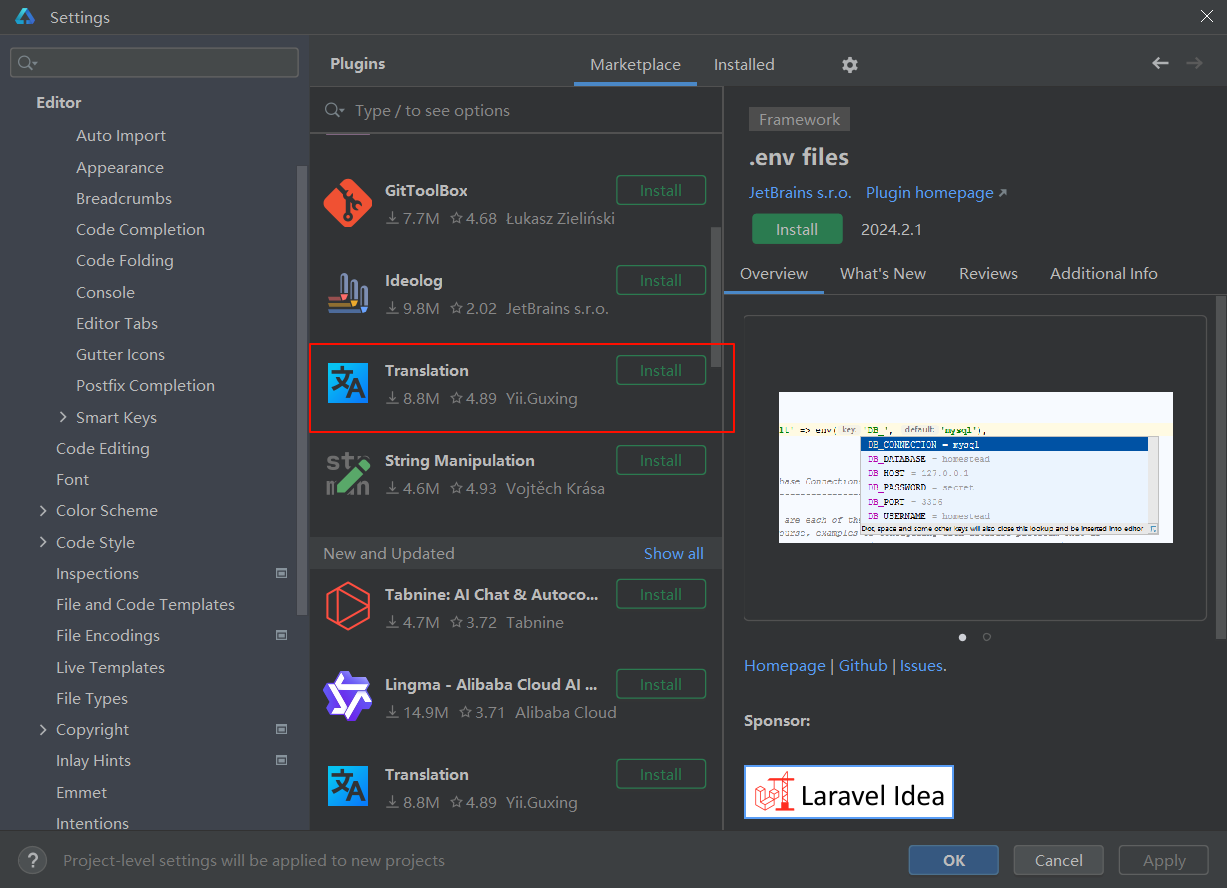Open the plugin settings gear menu
The image size is (1227, 888).
849,64
